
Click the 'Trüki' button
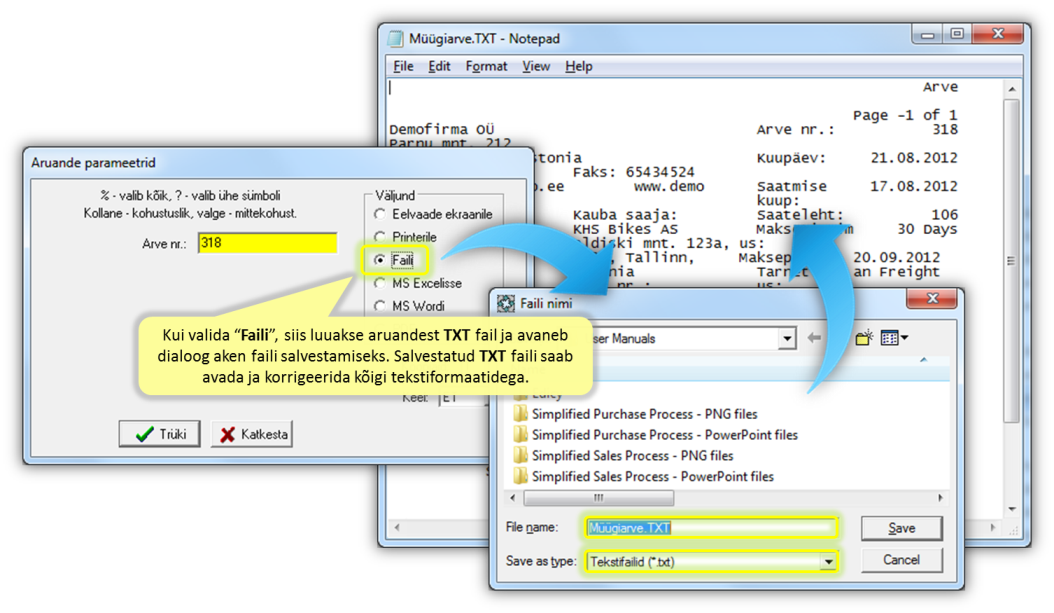tap(159, 434)
